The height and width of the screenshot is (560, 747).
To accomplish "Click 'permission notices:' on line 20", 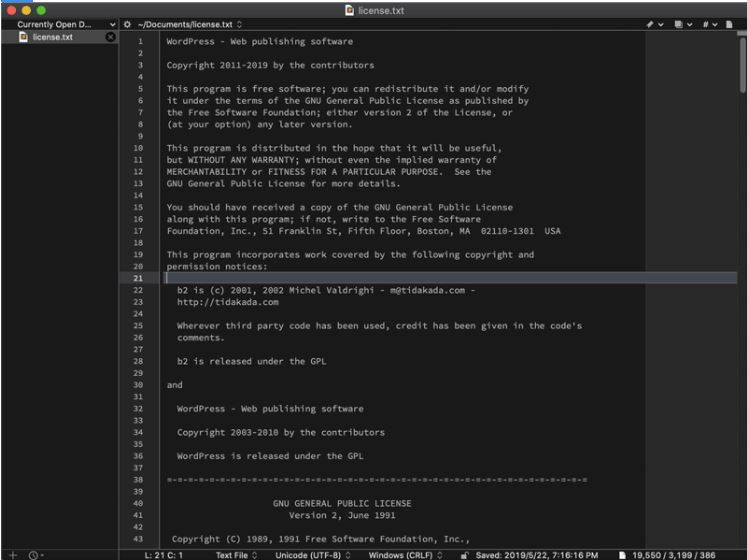I will point(217,266).
